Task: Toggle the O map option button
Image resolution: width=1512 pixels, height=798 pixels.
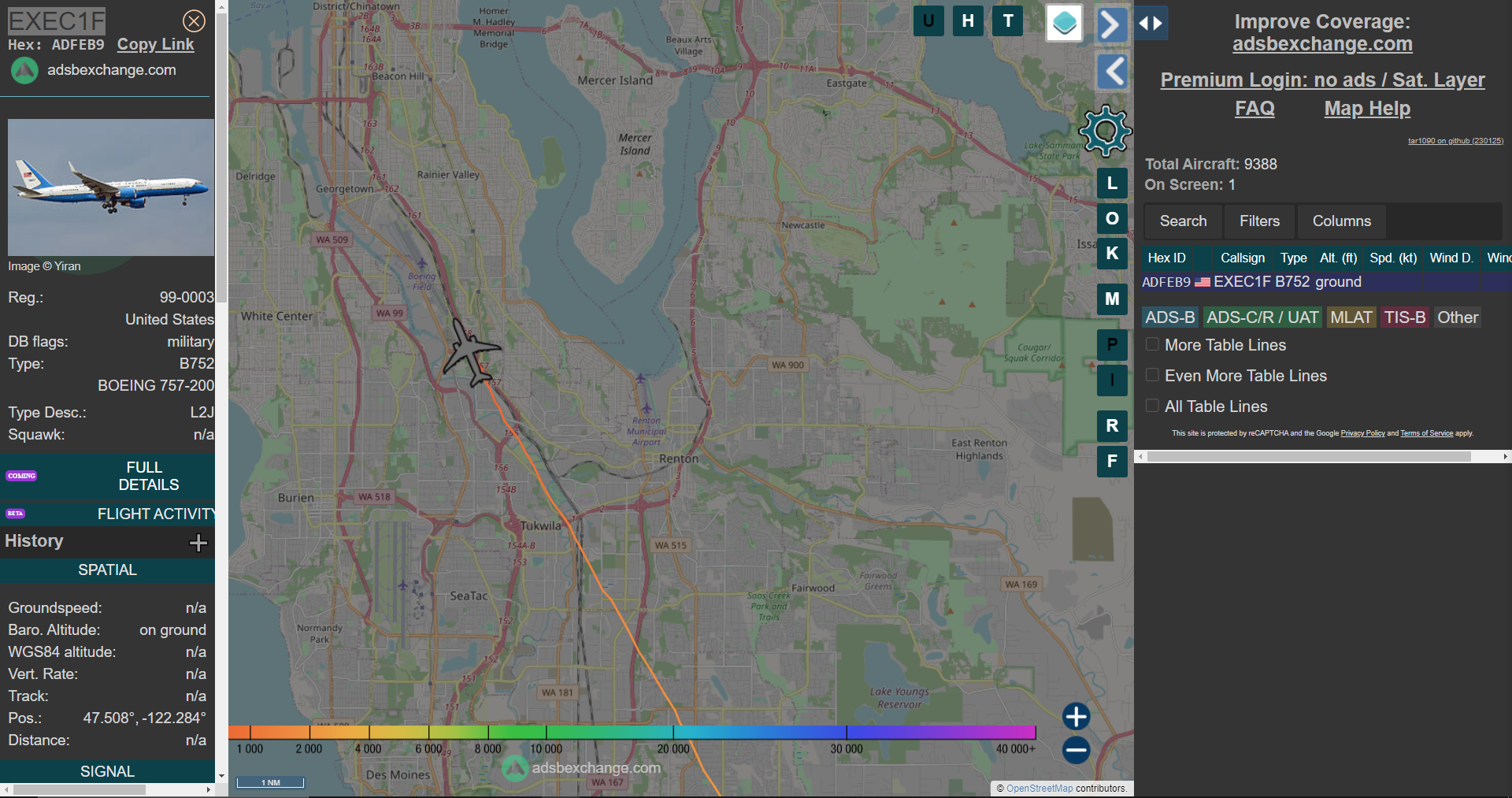Action: (1112, 218)
